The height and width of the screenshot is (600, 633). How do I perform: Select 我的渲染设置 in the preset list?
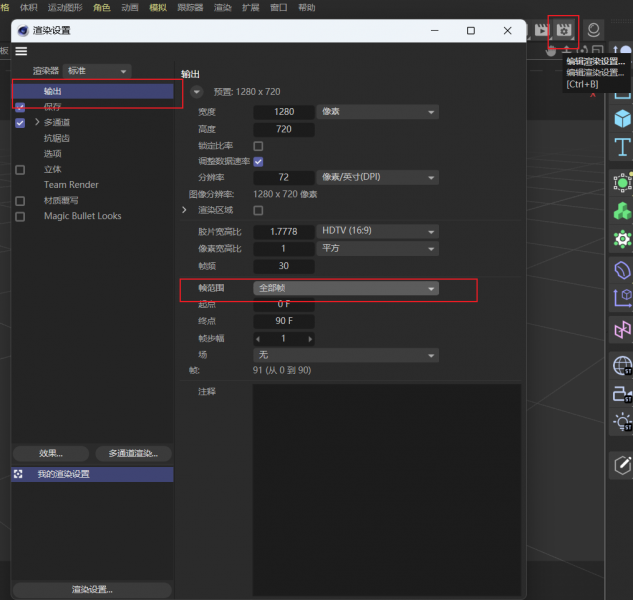(93, 474)
